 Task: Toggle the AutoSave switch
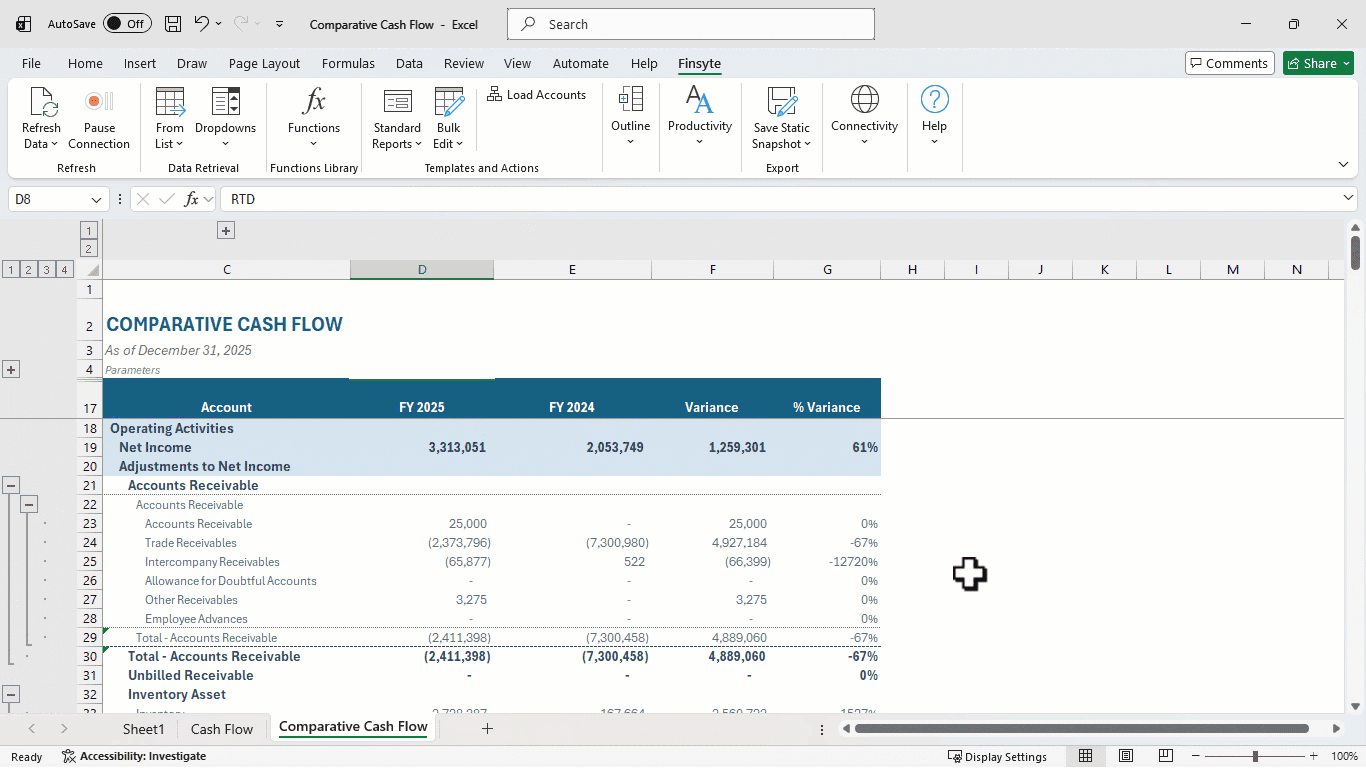(127, 24)
